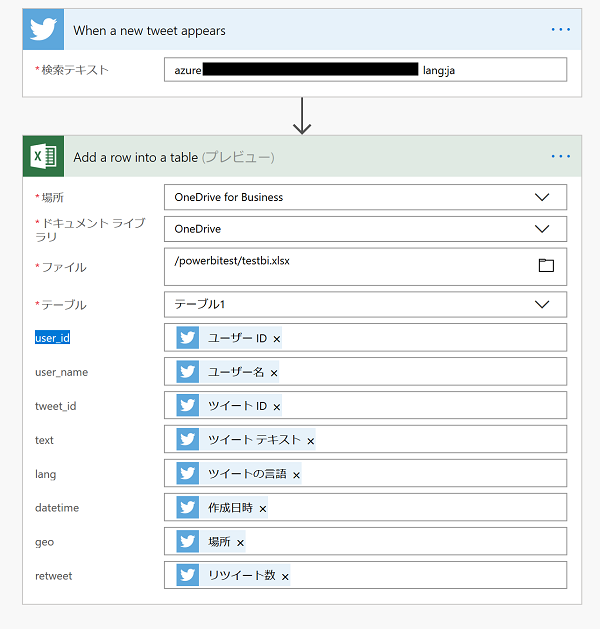Image resolution: width=600 pixels, height=629 pixels.
Task: Click the 場所 field label
Action: 53,197
